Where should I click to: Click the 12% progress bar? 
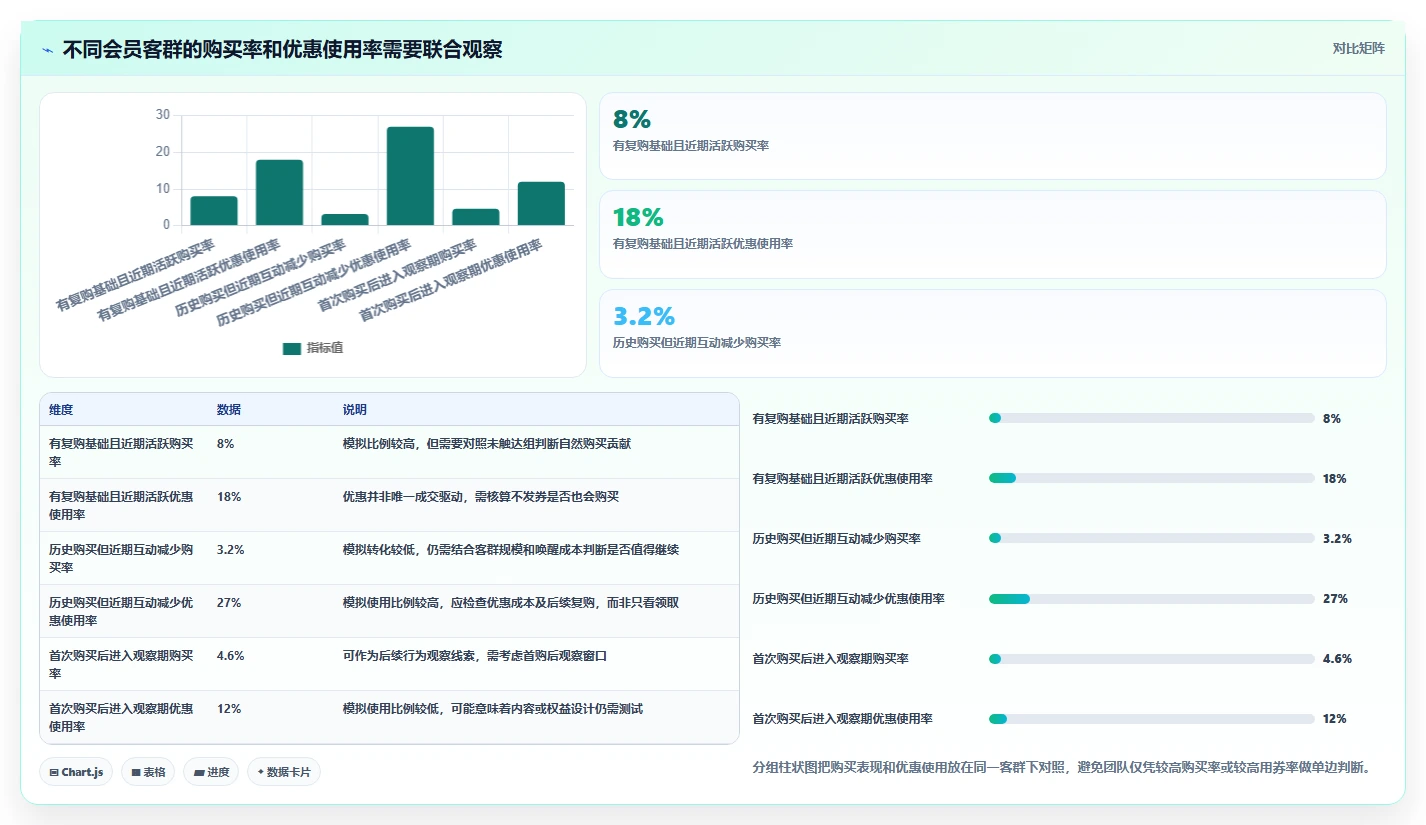[x=1151, y=719]
